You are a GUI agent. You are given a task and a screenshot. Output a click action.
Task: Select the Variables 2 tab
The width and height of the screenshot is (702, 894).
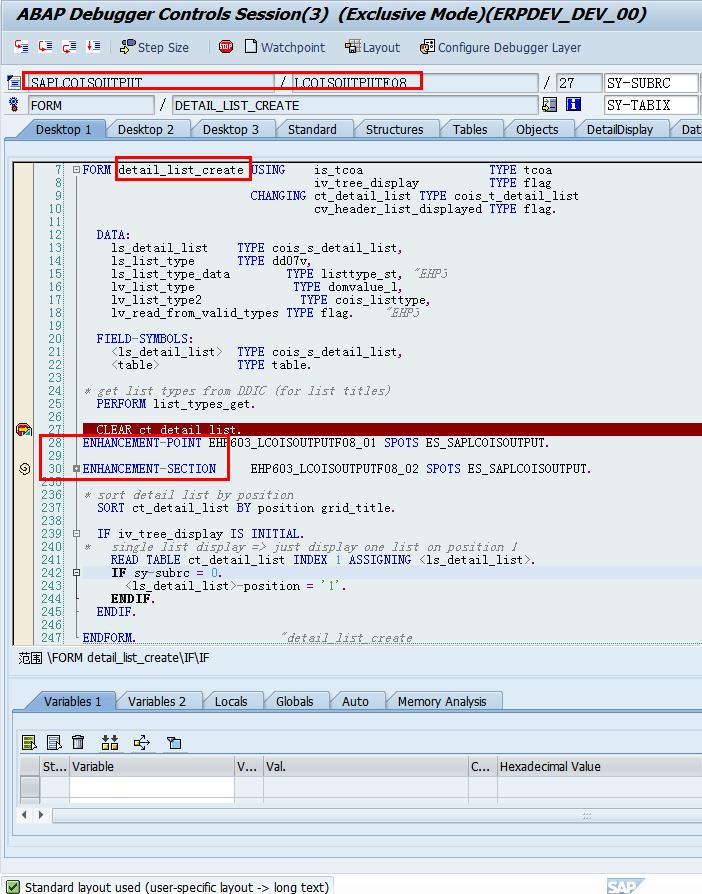coord(157,701)
